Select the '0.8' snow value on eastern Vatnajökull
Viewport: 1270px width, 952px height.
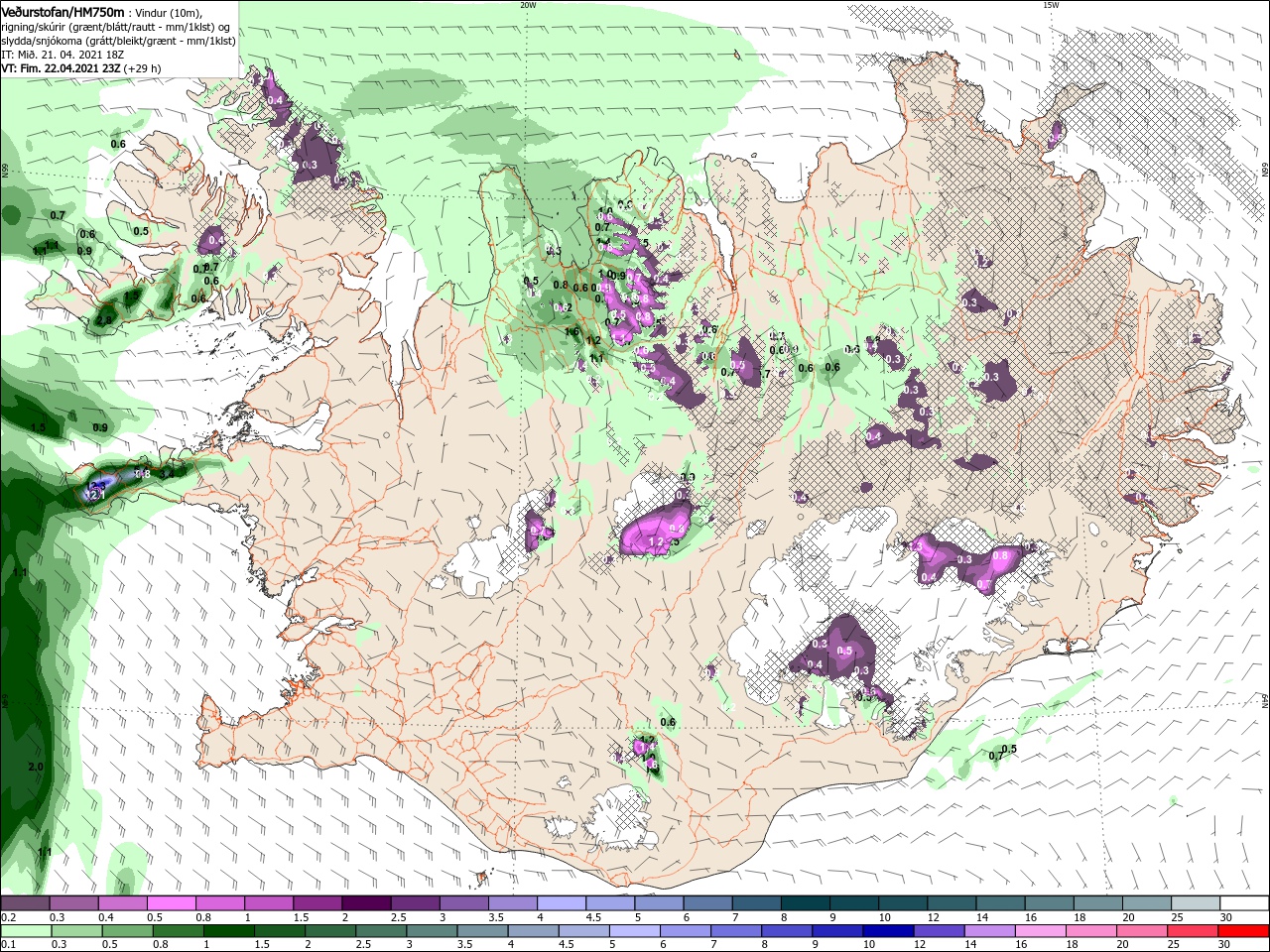(1000, 556)
